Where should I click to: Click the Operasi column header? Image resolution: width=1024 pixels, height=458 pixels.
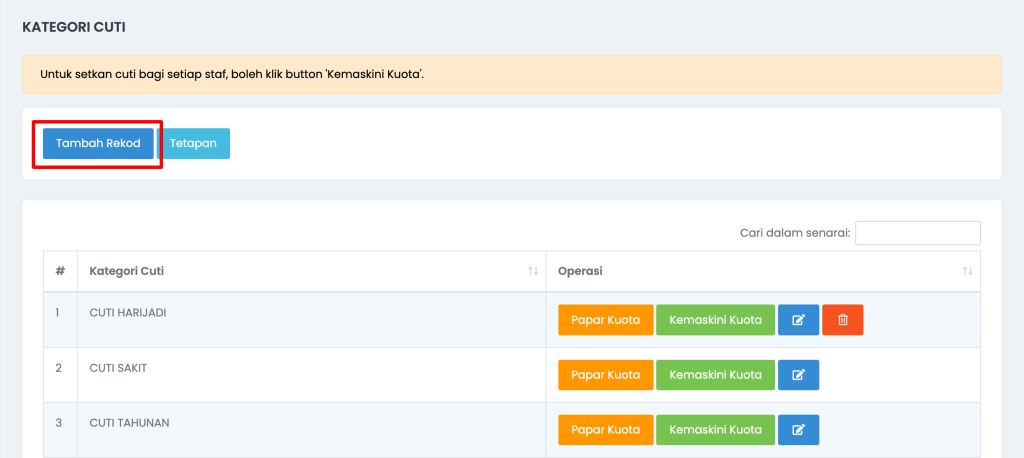tap(763, 271)
